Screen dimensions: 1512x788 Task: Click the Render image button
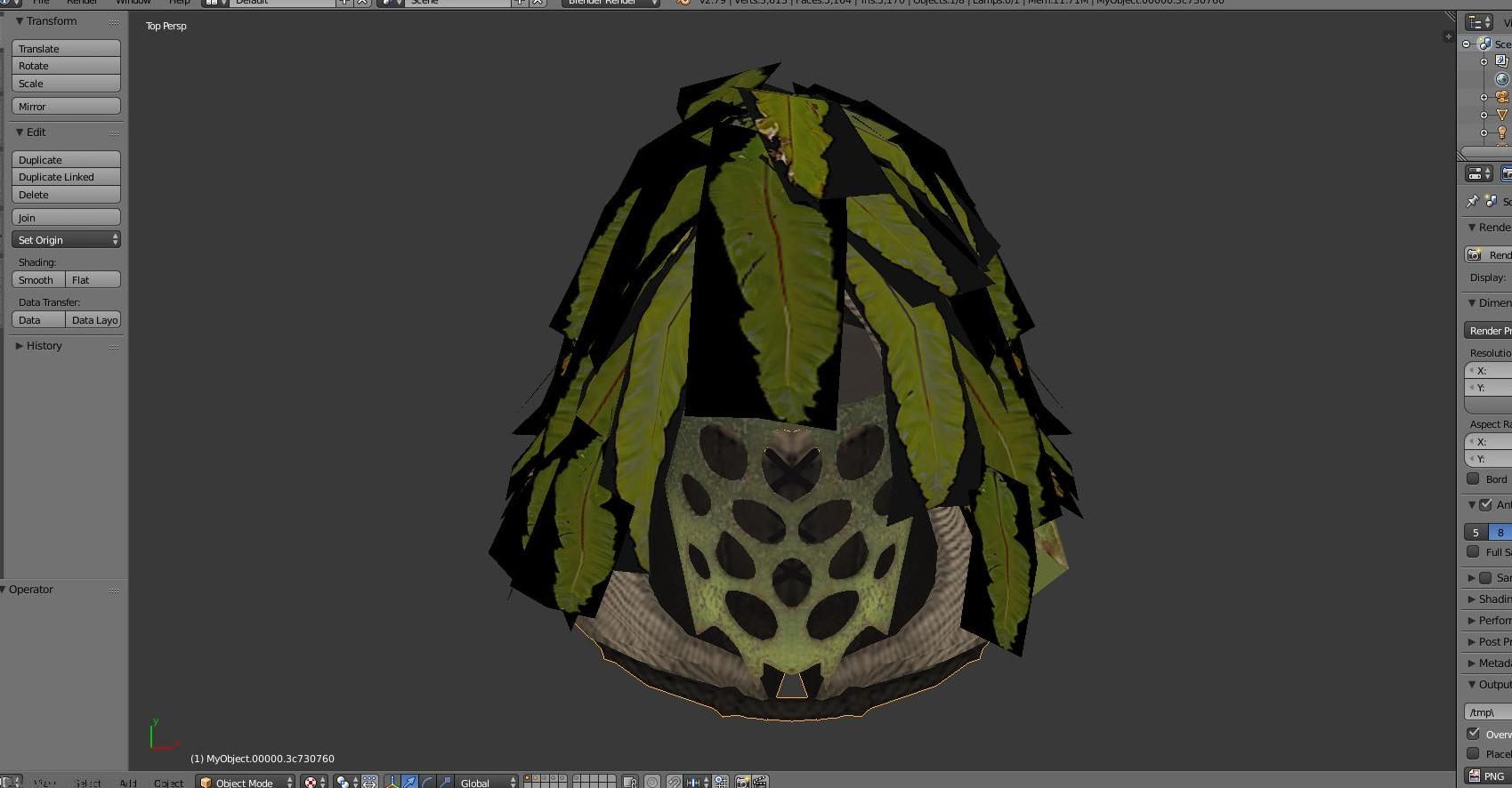coord(1488,254)
